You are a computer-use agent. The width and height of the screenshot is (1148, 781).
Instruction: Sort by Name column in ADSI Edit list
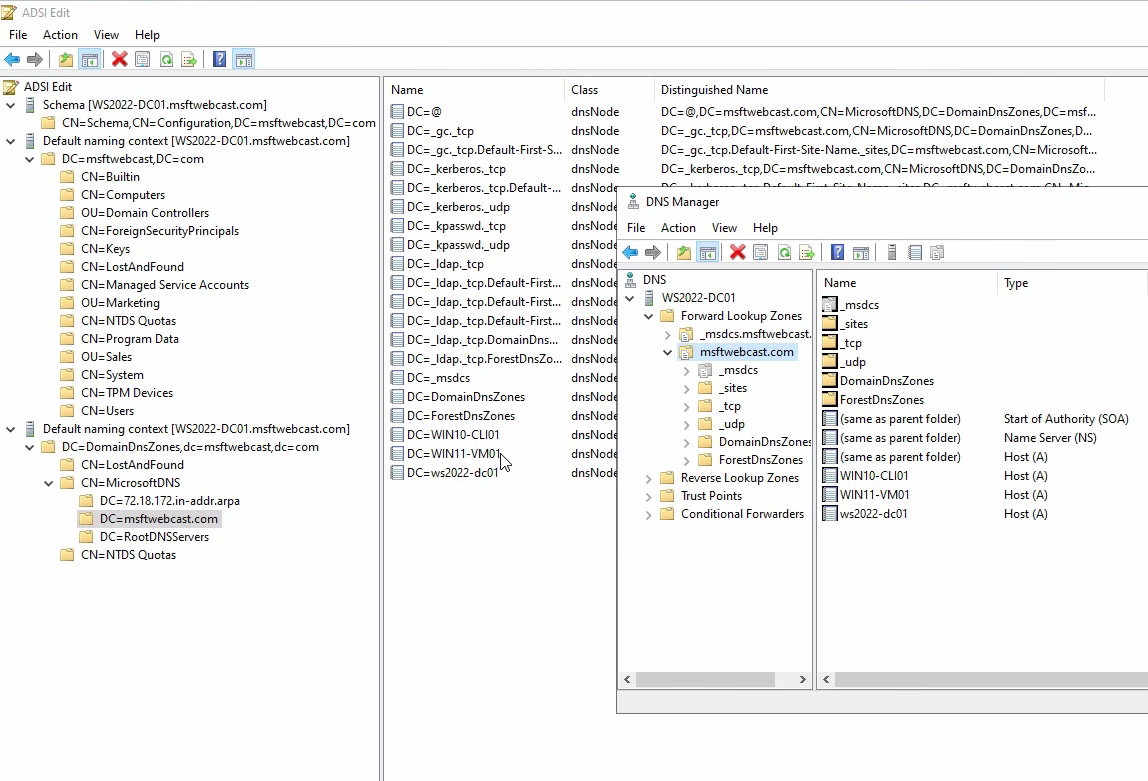click(474, 90)
